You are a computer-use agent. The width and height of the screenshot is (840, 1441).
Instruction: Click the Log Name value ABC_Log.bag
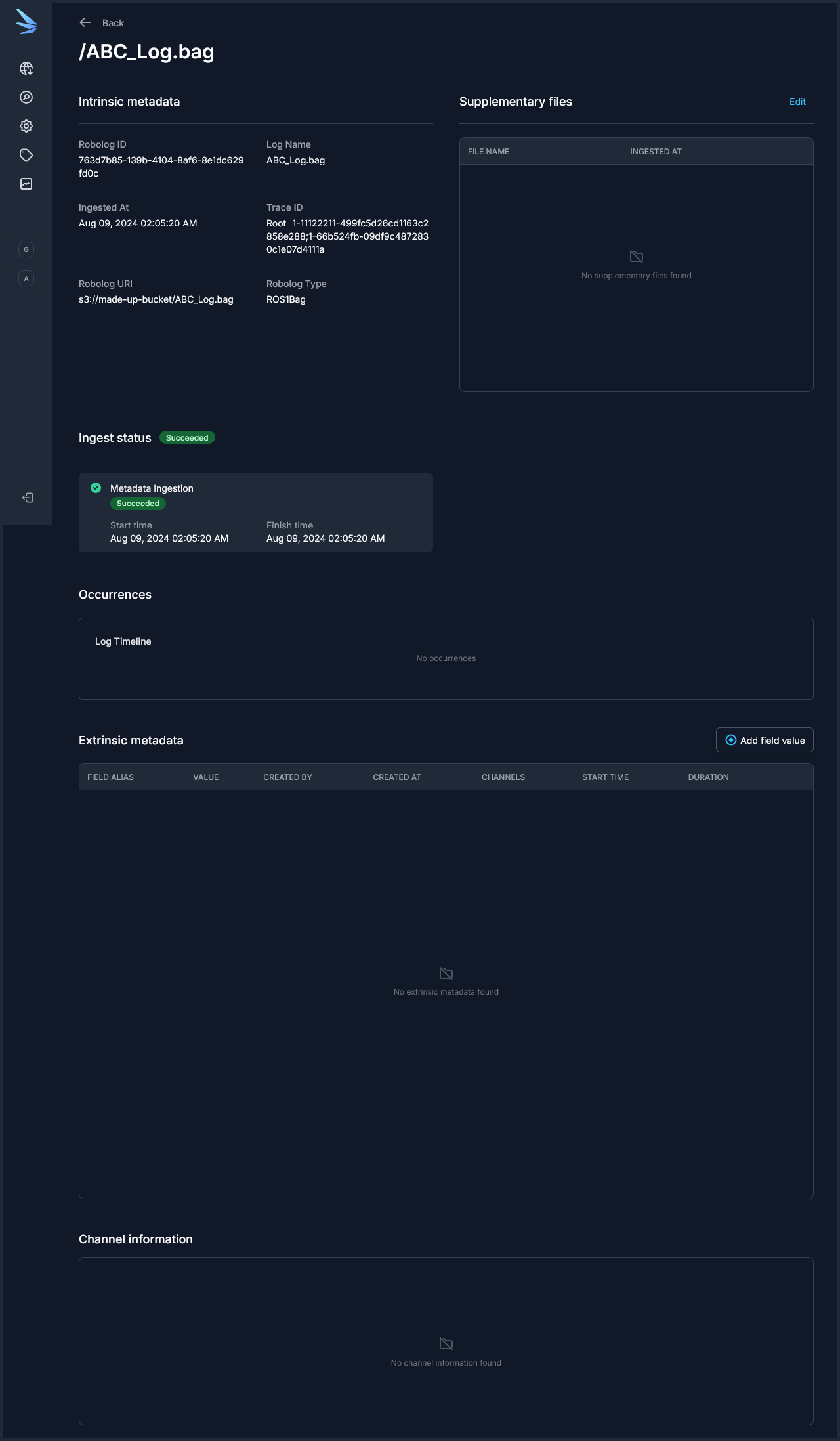[295, 160]
